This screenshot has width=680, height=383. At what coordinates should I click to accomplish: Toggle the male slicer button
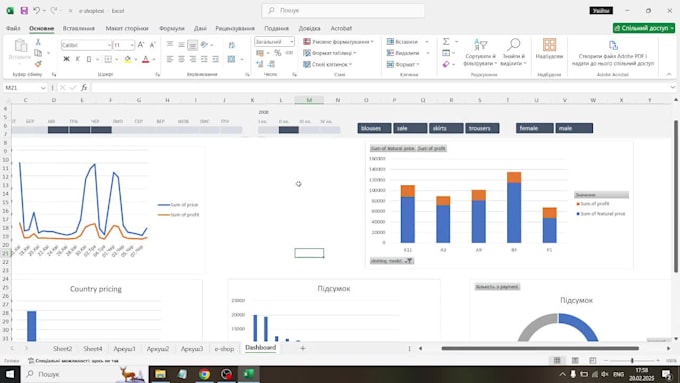(574, 128)
